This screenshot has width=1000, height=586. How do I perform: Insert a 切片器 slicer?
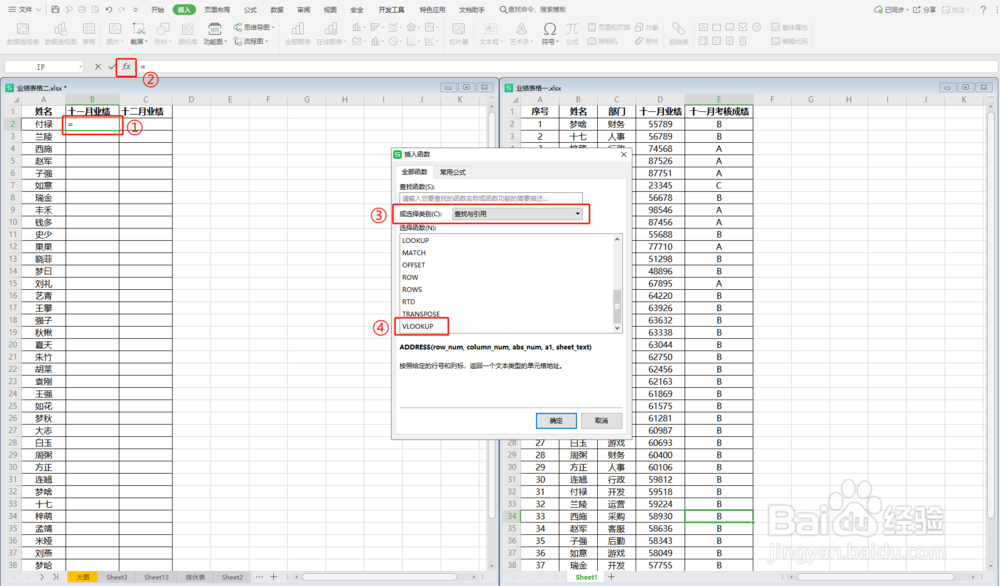pyautogui.click(x=458, y=34)
